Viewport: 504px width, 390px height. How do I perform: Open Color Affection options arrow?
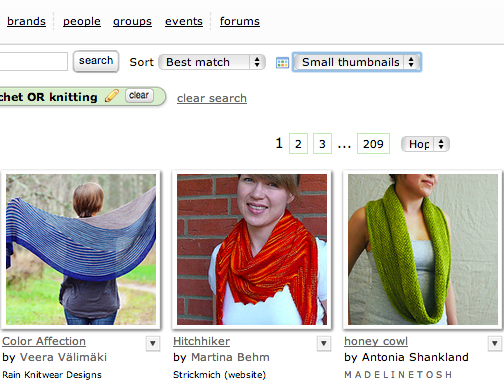(153, 343)
